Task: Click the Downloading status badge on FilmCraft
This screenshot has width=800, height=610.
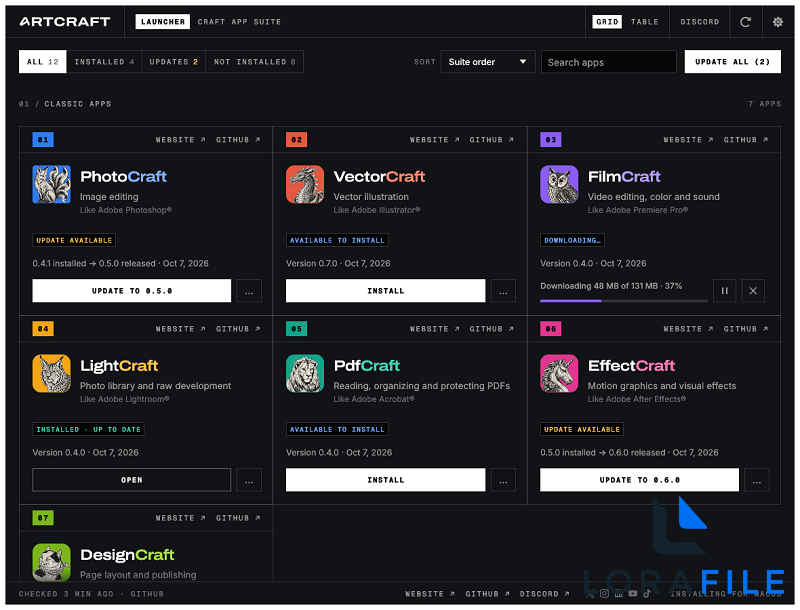Action: pyautogui.click(x=572, y=240)
